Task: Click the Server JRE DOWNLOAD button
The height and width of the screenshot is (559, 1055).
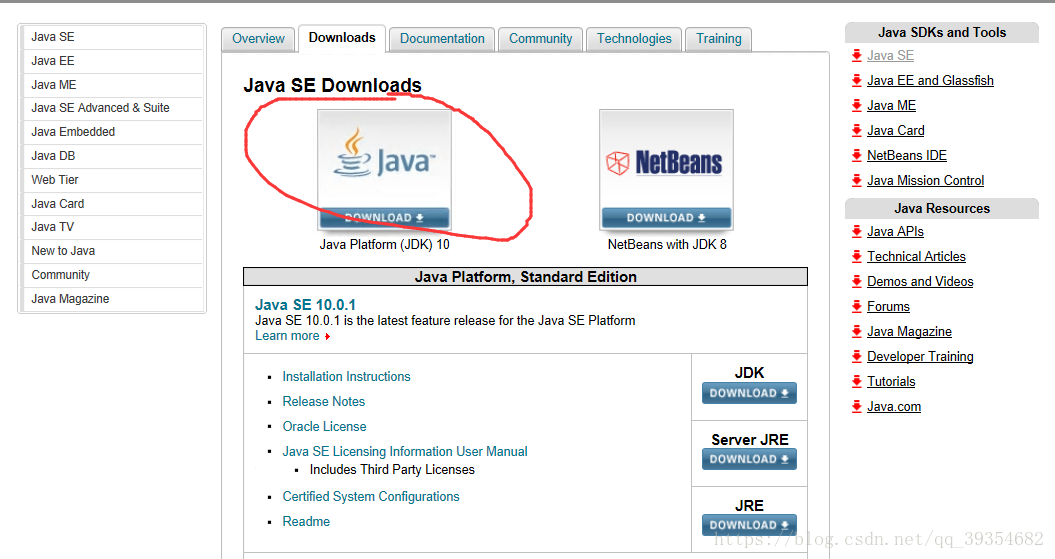Action: (749, 459)
